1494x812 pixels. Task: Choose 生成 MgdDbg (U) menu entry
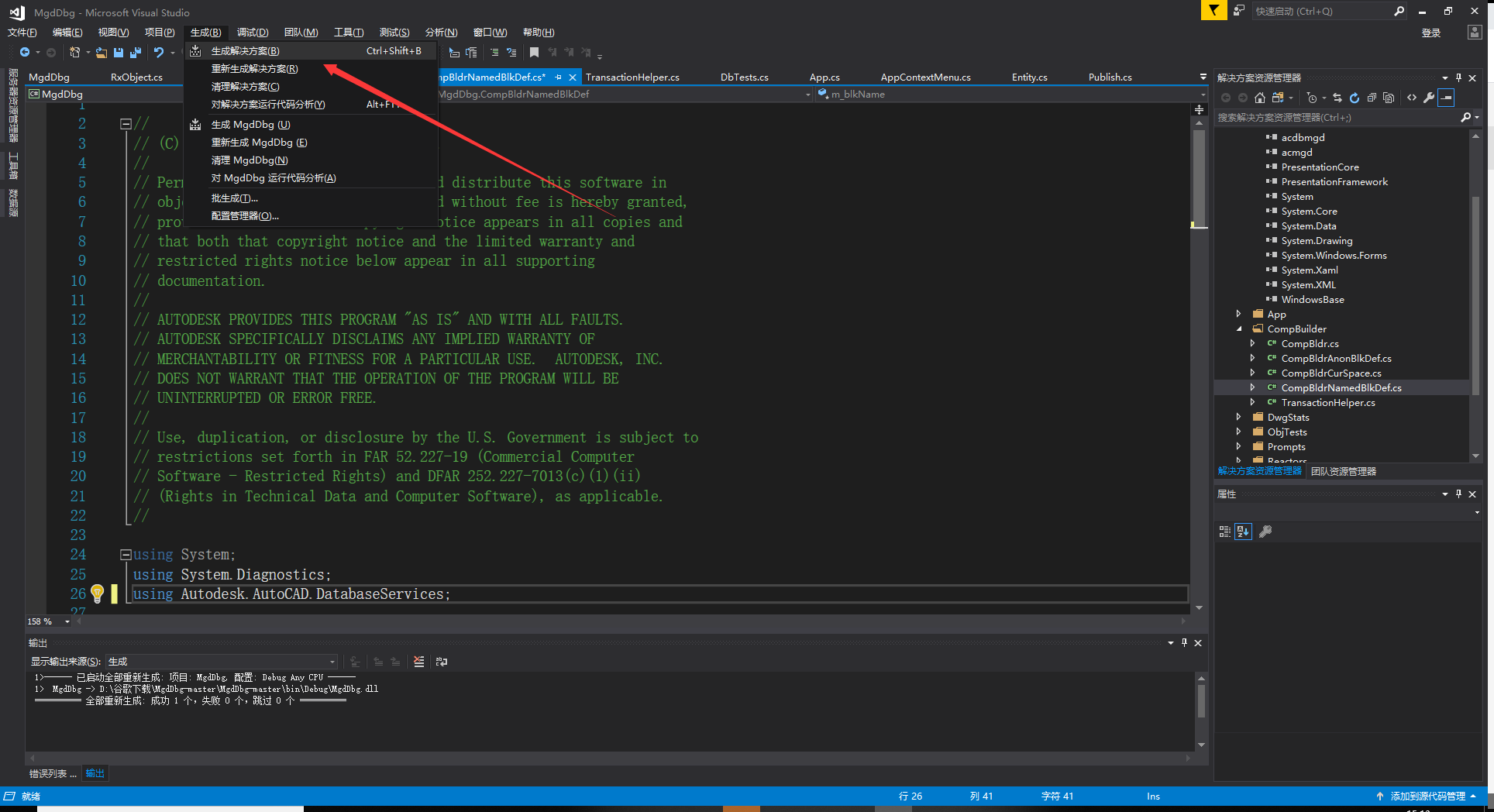[251, 125]
